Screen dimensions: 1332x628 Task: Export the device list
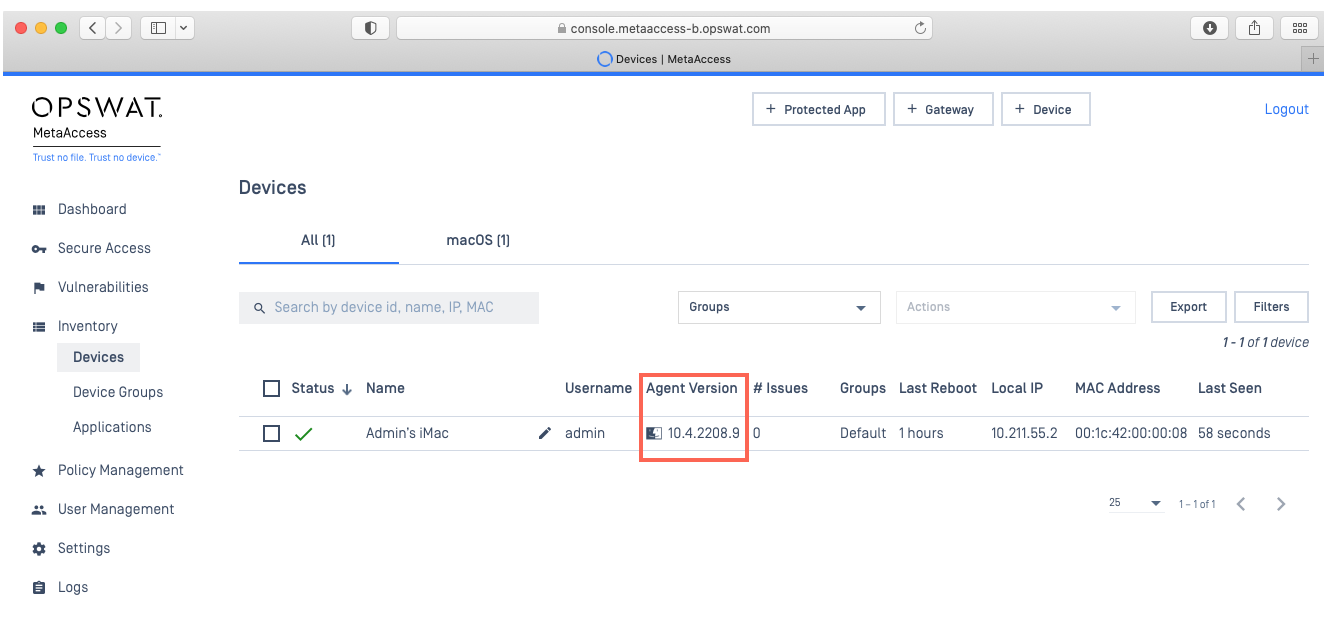tap(1188, 307)
